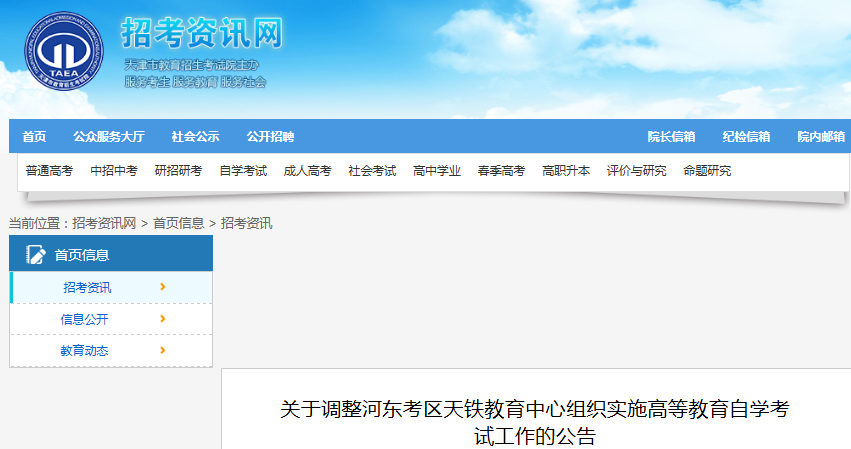Select the 高职升本 category tab
The width and height of the screenshot is (851, 449).
point(566,171)
